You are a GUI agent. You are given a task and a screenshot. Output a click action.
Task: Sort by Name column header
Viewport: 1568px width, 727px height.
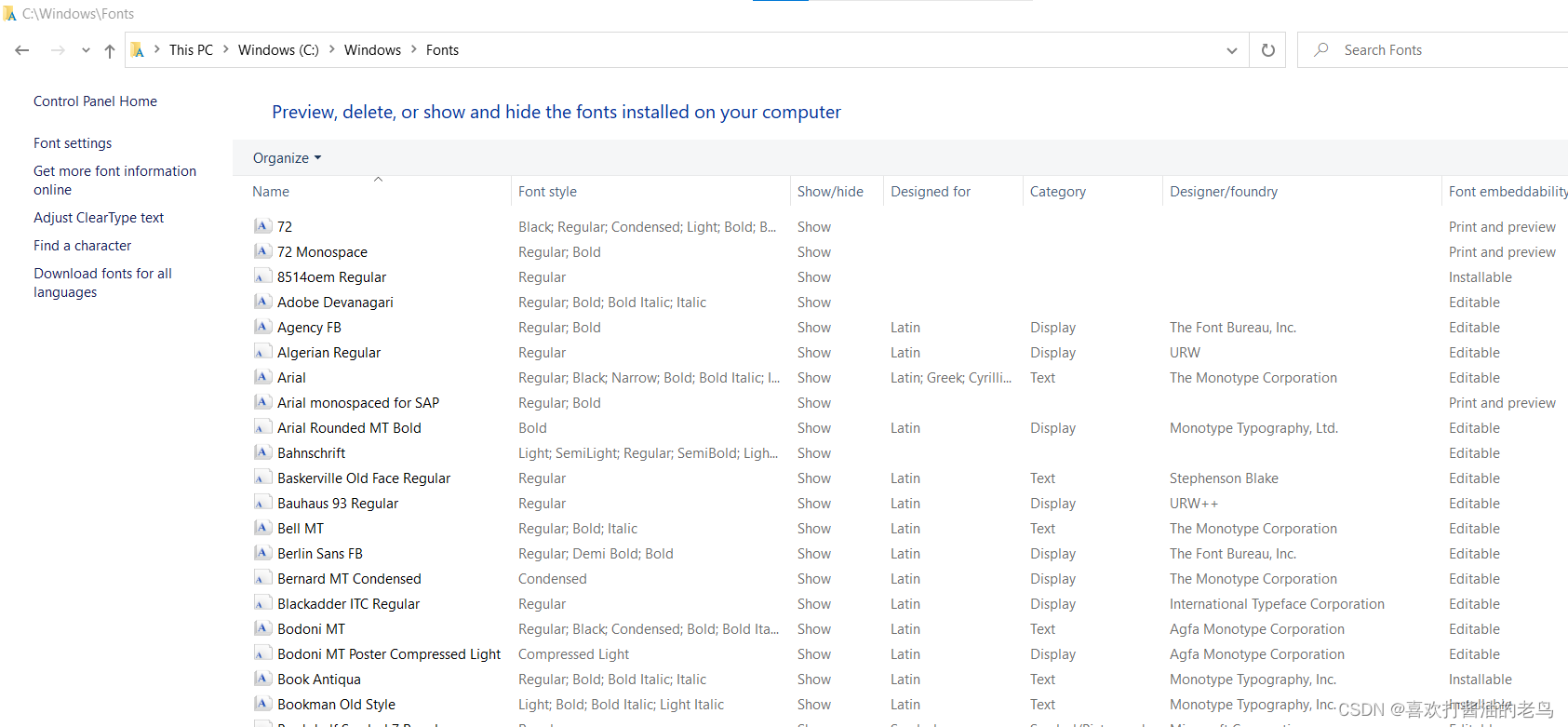[271, 192]
